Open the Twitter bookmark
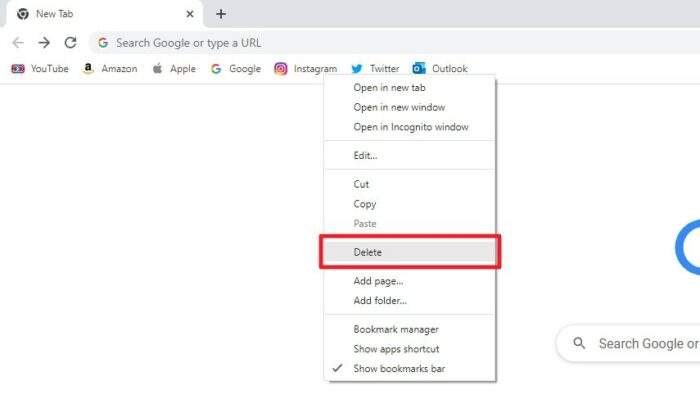The width and height of the screenshot is (700, 404). [x=375, y=69]
